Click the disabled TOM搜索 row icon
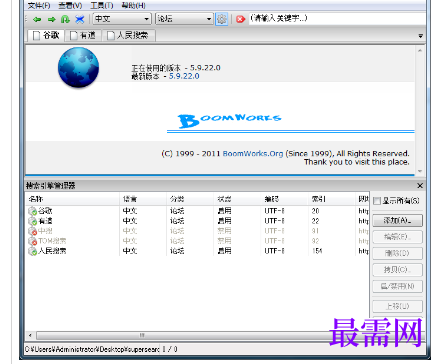The image size is (441, 364). pyautogui.click(x=32, y=241)
